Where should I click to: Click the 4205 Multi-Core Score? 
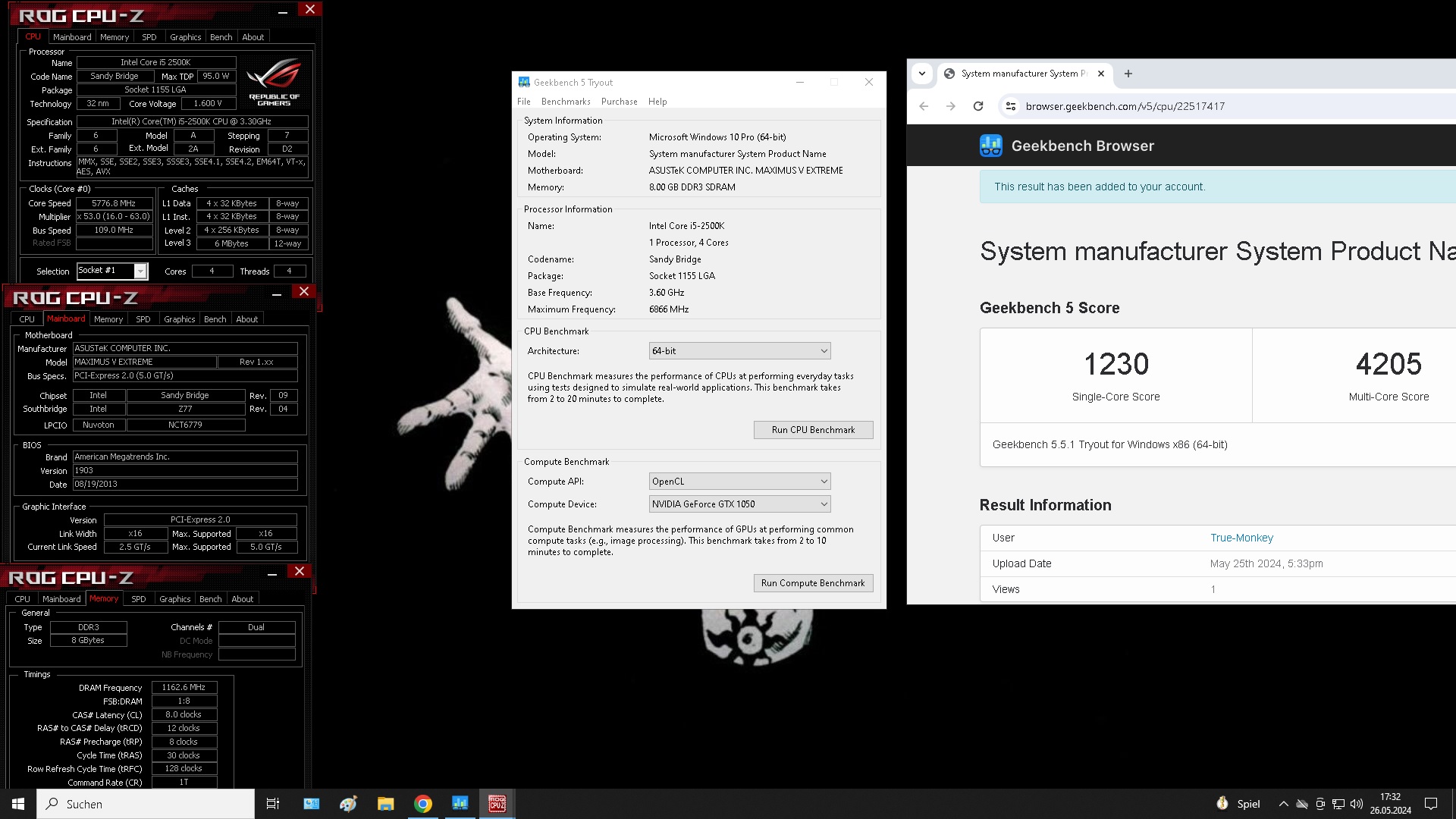coord(1389,365)
